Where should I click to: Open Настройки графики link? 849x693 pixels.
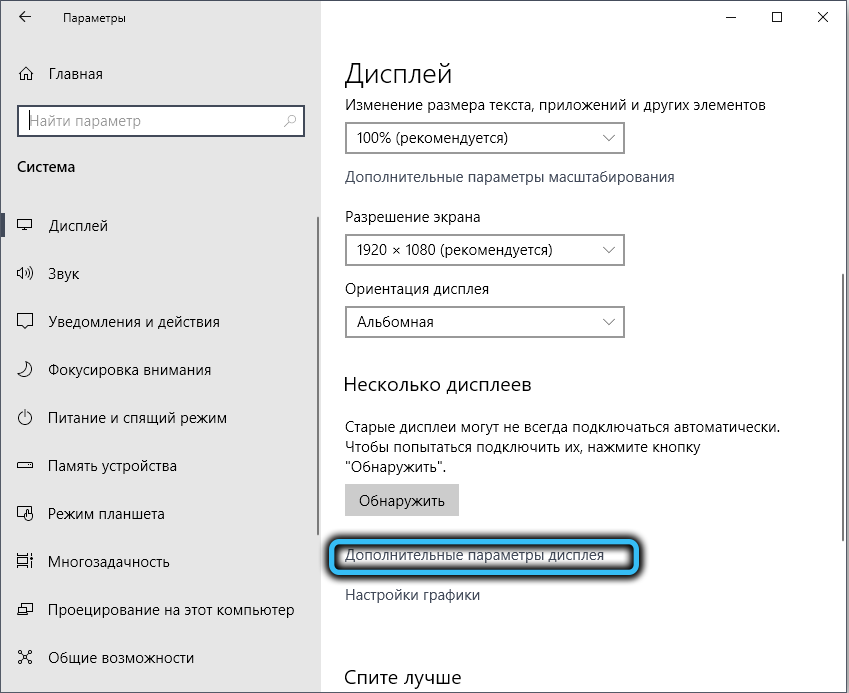pos(412,595)
